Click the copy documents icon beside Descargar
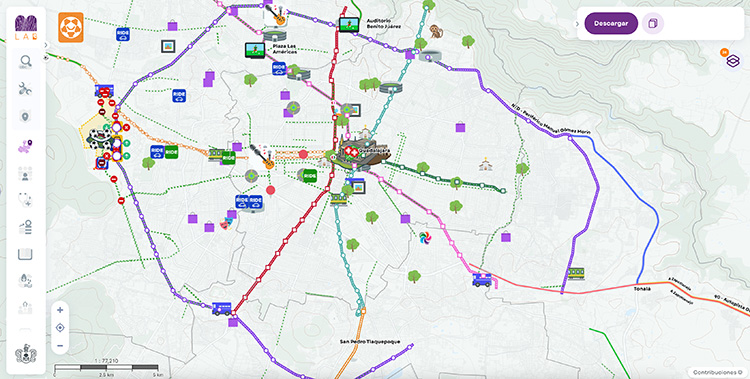 tap(652, 23)
